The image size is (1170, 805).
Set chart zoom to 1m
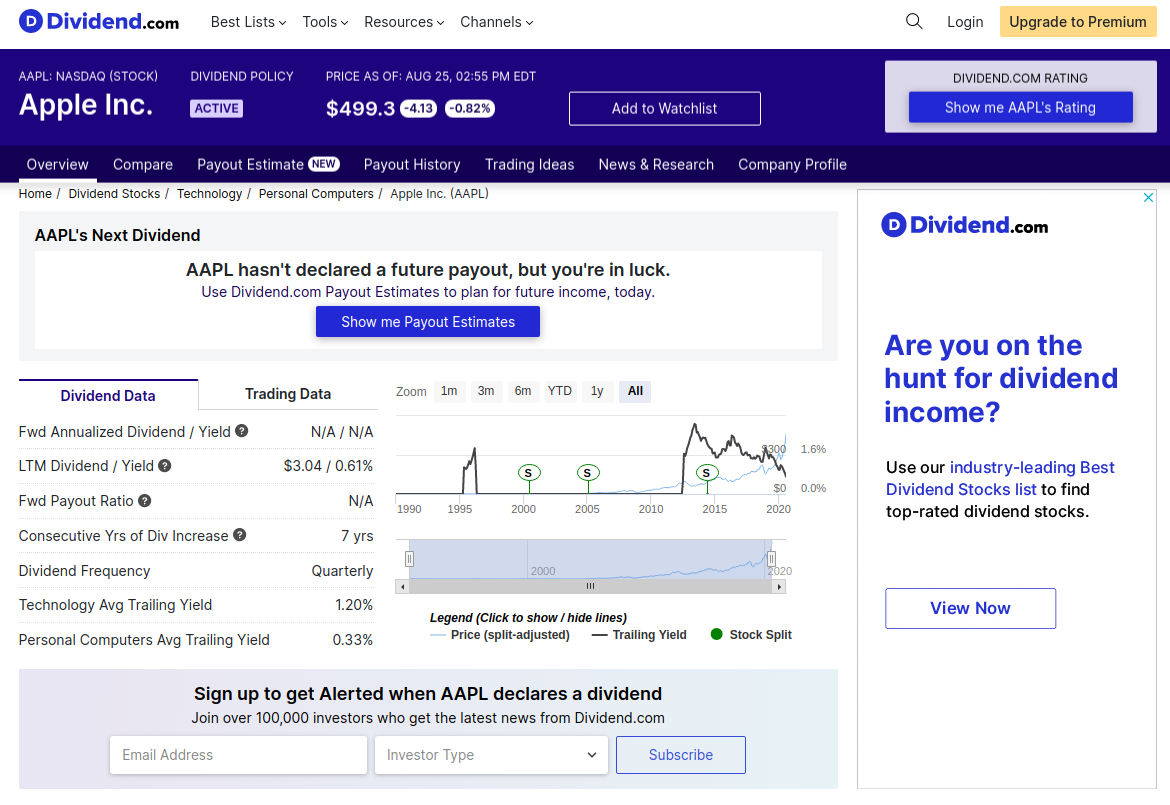pos(449,391)
